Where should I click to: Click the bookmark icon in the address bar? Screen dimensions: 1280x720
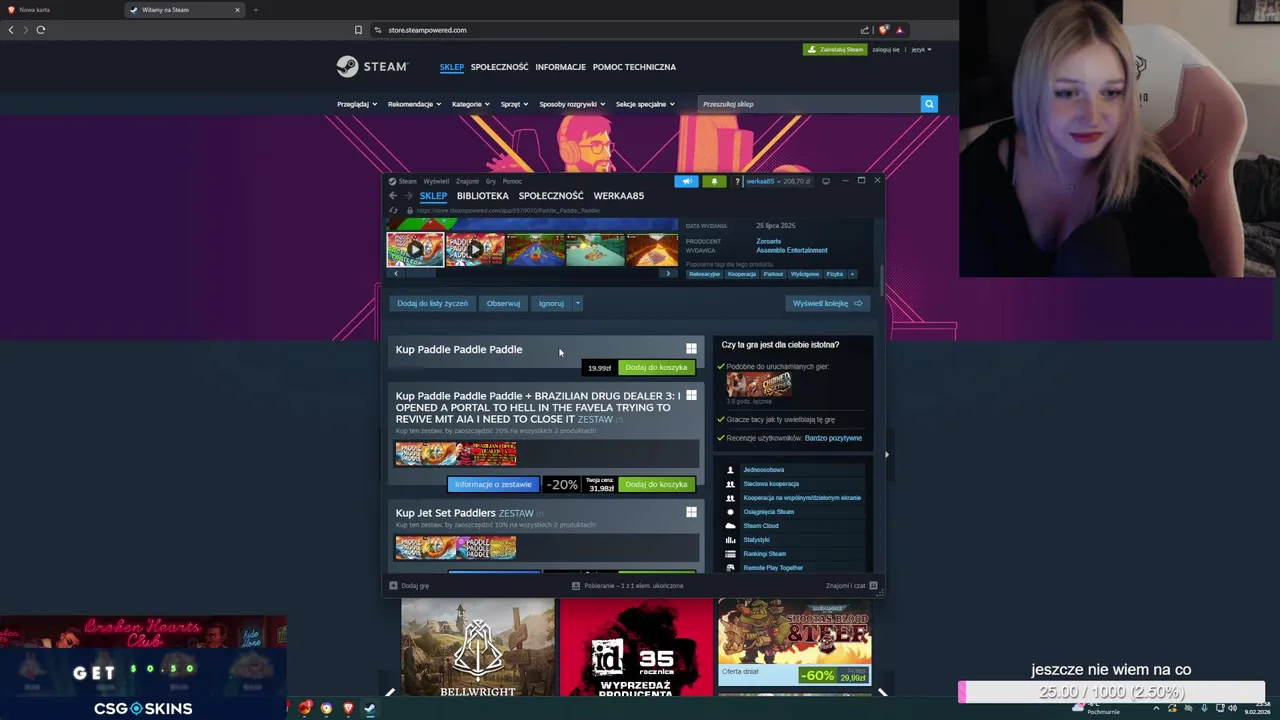coord(358,30)
